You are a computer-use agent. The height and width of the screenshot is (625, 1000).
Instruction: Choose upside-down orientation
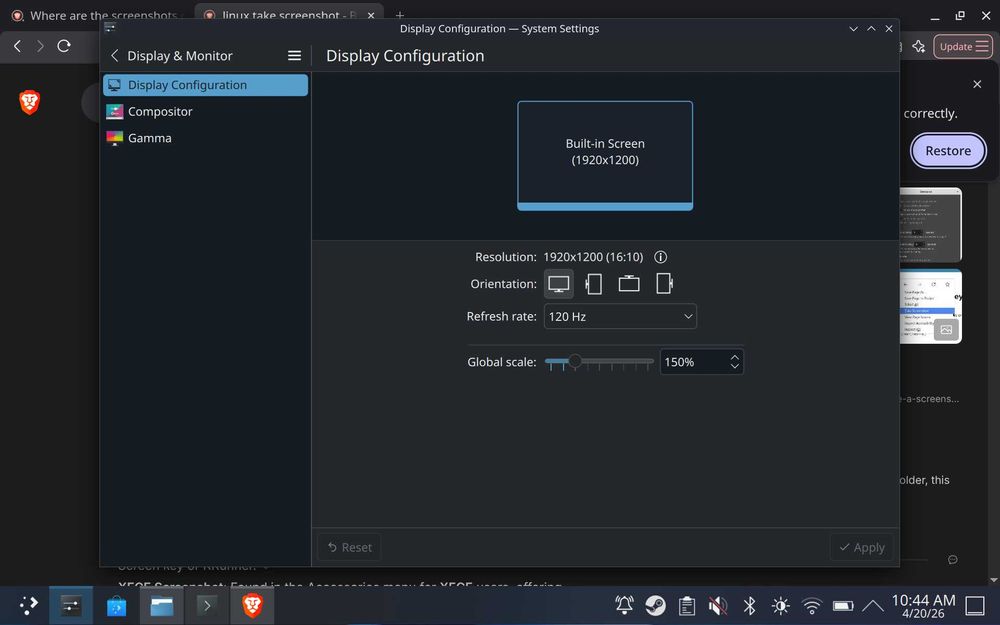[x=629, y=284]
